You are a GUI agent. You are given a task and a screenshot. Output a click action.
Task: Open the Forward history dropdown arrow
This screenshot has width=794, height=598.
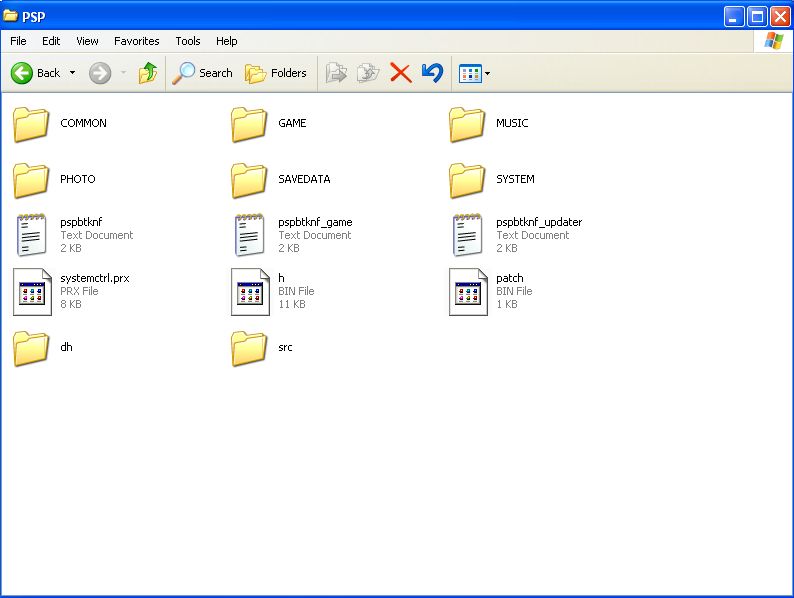(123, 73)
